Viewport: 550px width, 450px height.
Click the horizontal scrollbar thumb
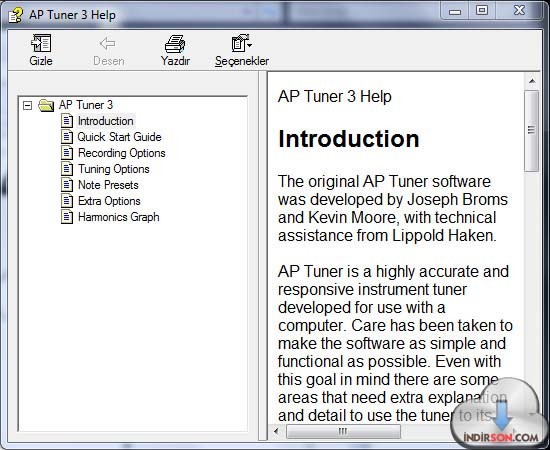tap(343, 431)
